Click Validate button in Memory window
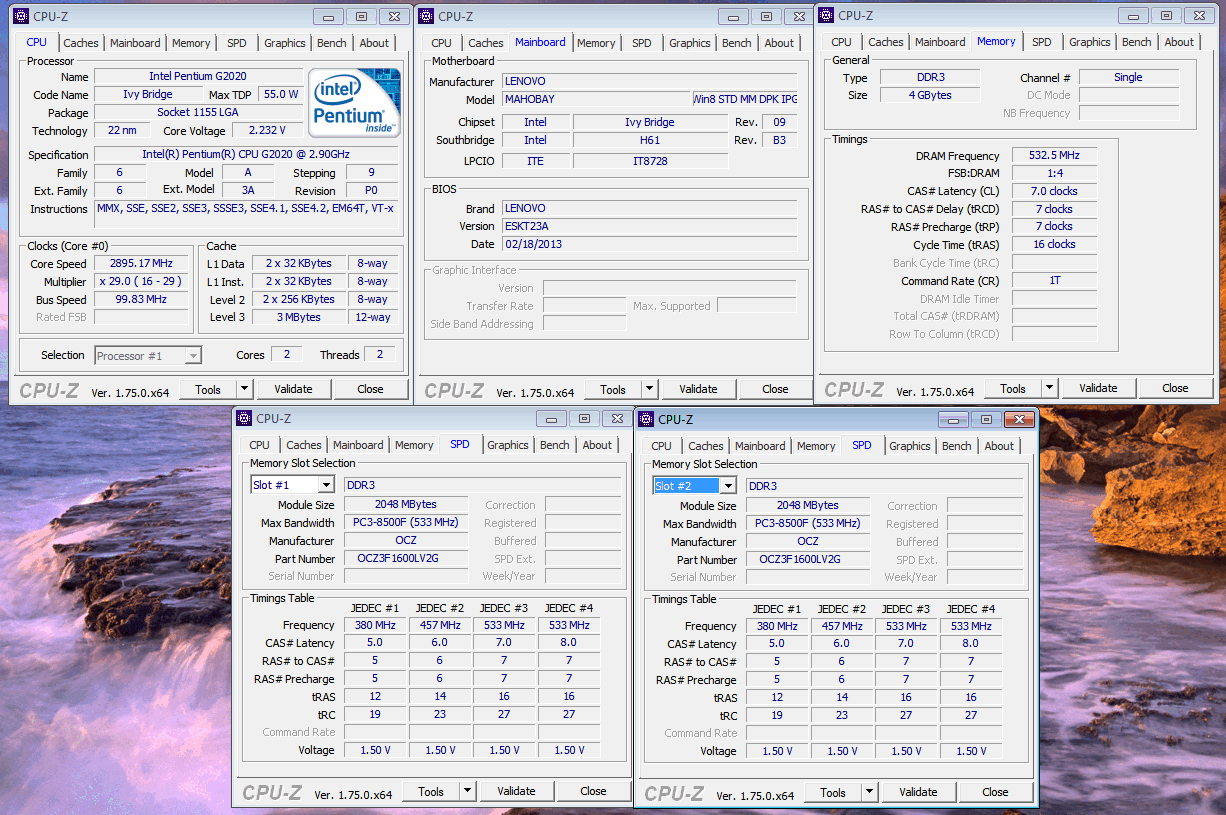Image resolution: width=1226 pixels, height=815 pixels. (x=1098, y=388)
